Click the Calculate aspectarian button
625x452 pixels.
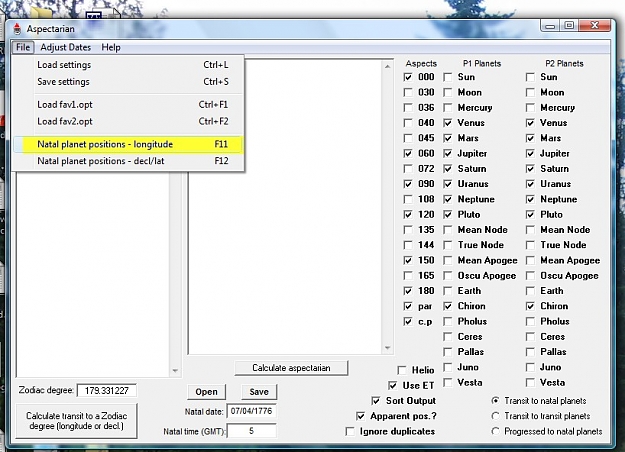pos(291,368)
